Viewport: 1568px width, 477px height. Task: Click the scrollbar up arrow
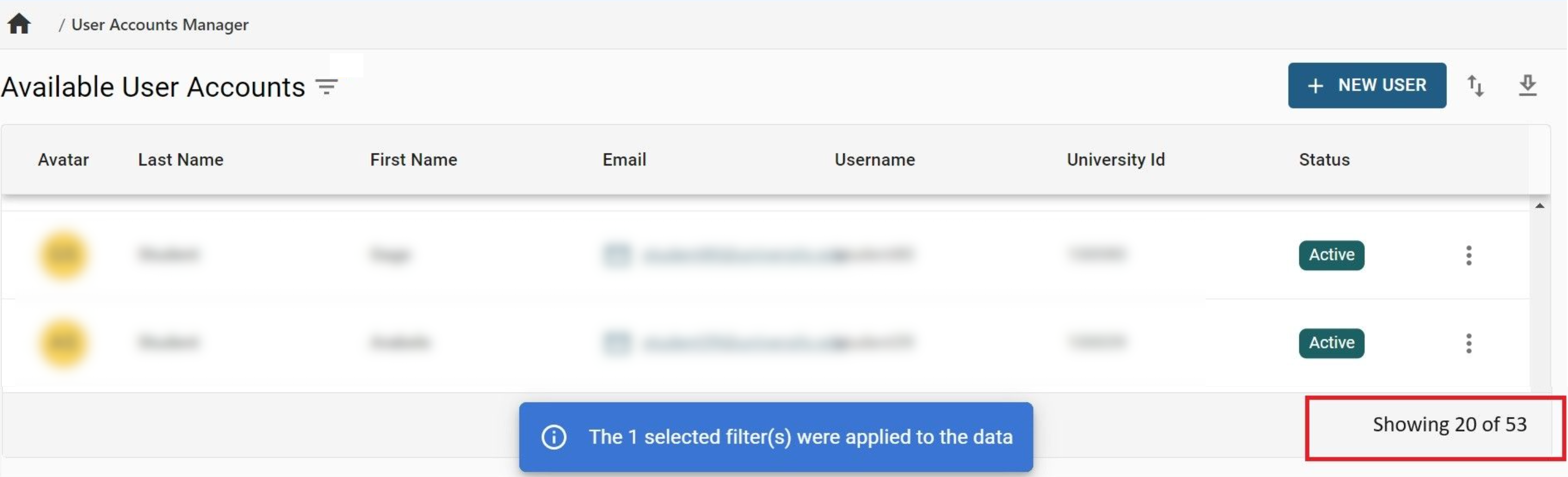tap(1539, 206)
